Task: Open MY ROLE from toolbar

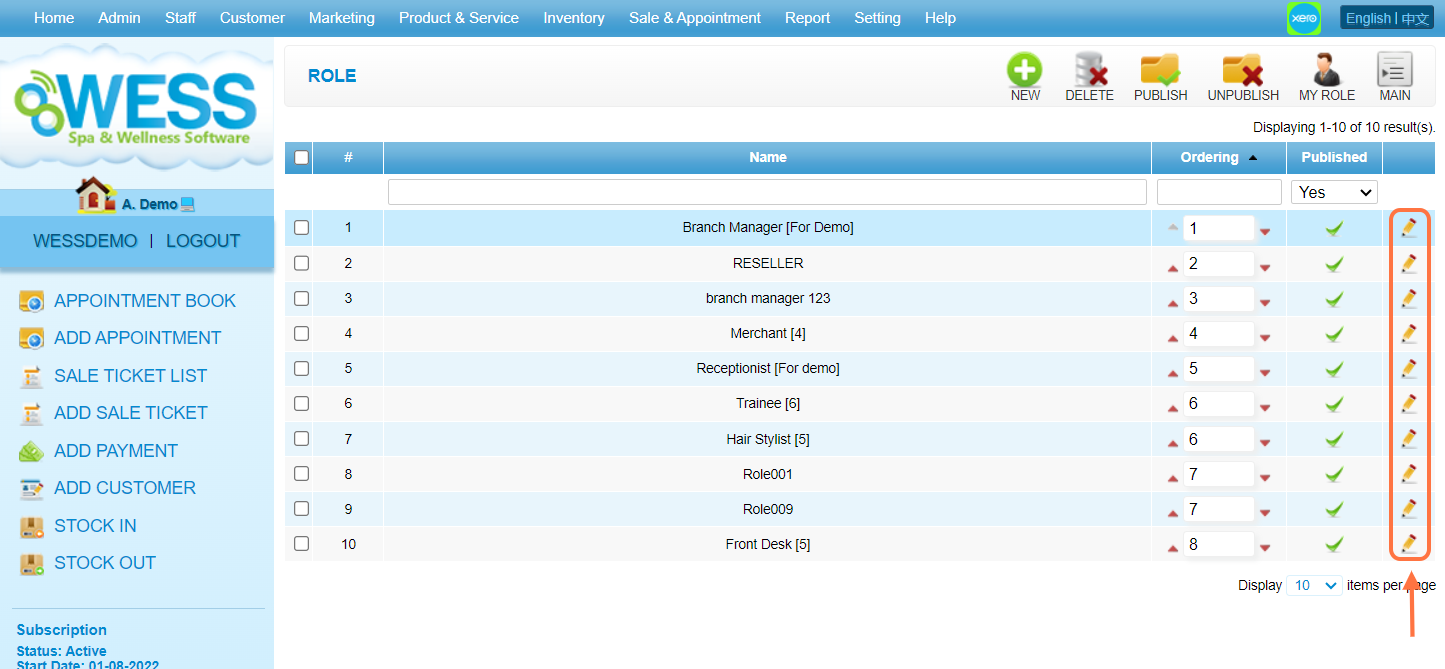Action: (1326, 71)
